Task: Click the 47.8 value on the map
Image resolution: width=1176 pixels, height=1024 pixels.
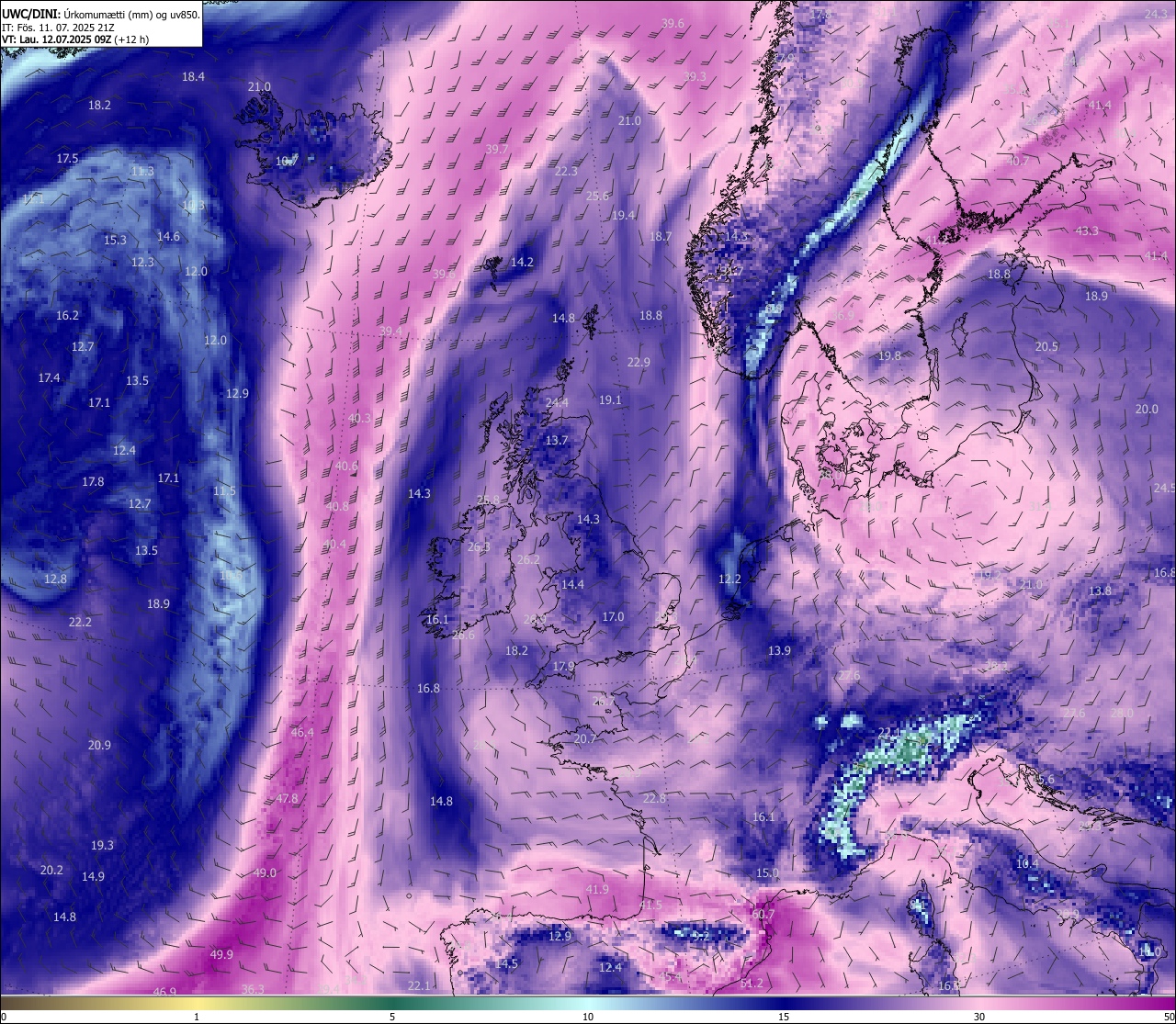Action: point(287,799)
